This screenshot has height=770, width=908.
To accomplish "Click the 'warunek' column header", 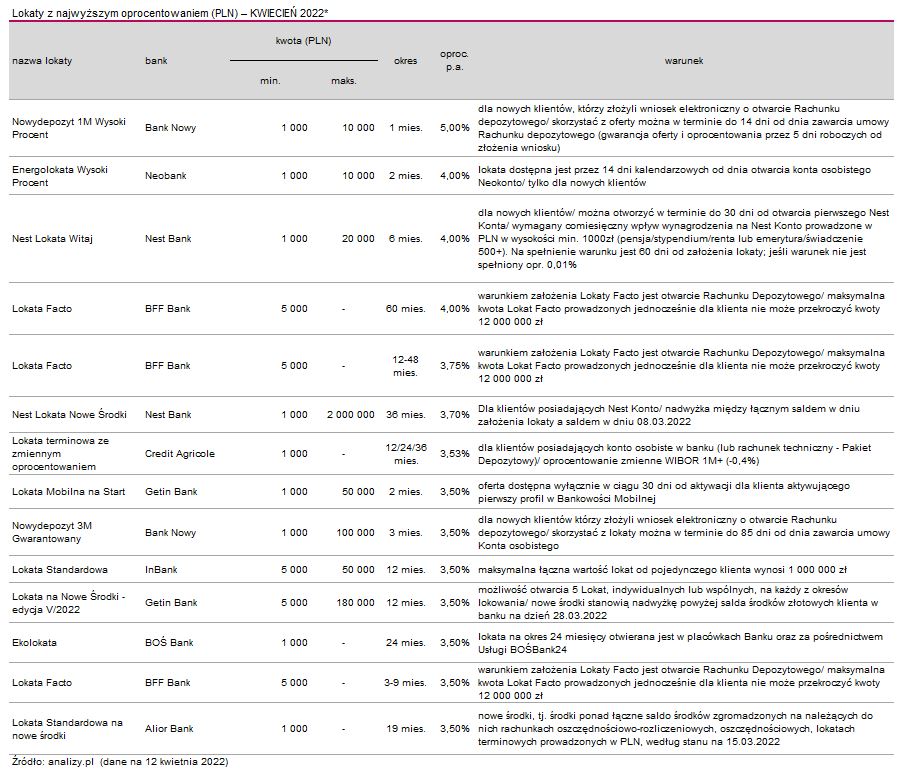I will pyautogui.click(x=683, y=61).
